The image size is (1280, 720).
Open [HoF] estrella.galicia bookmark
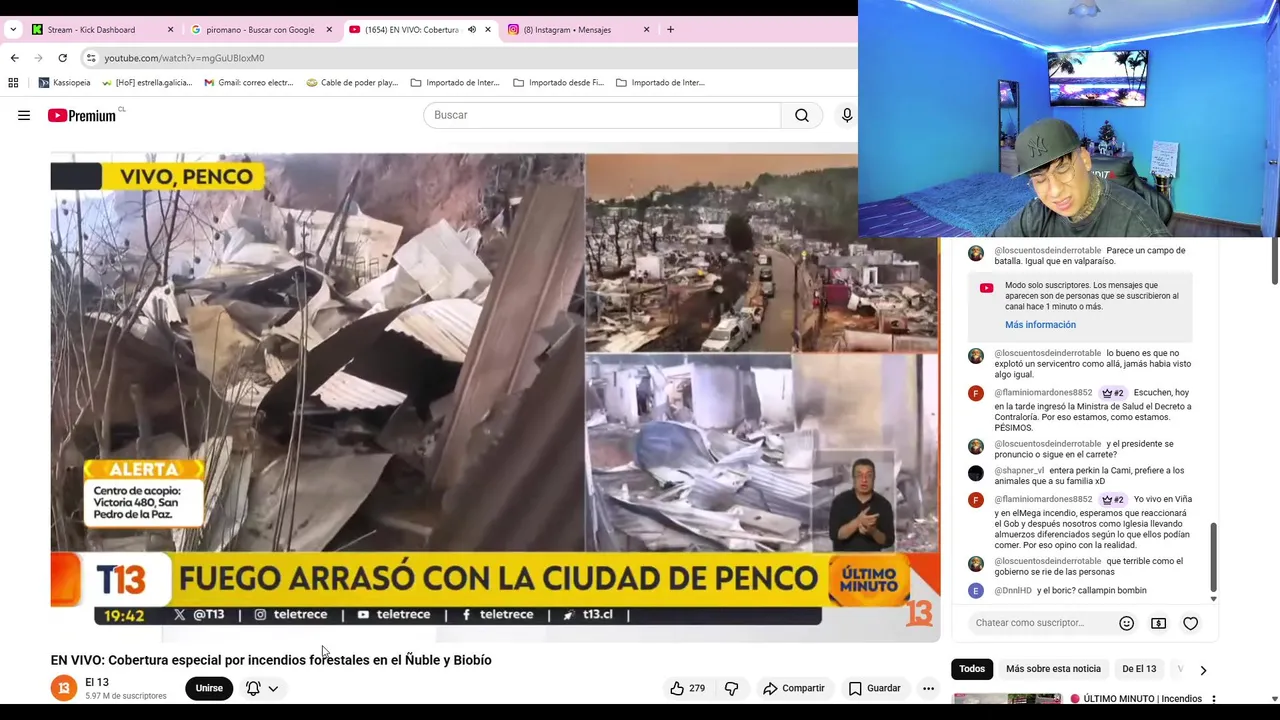pos(147,83)
